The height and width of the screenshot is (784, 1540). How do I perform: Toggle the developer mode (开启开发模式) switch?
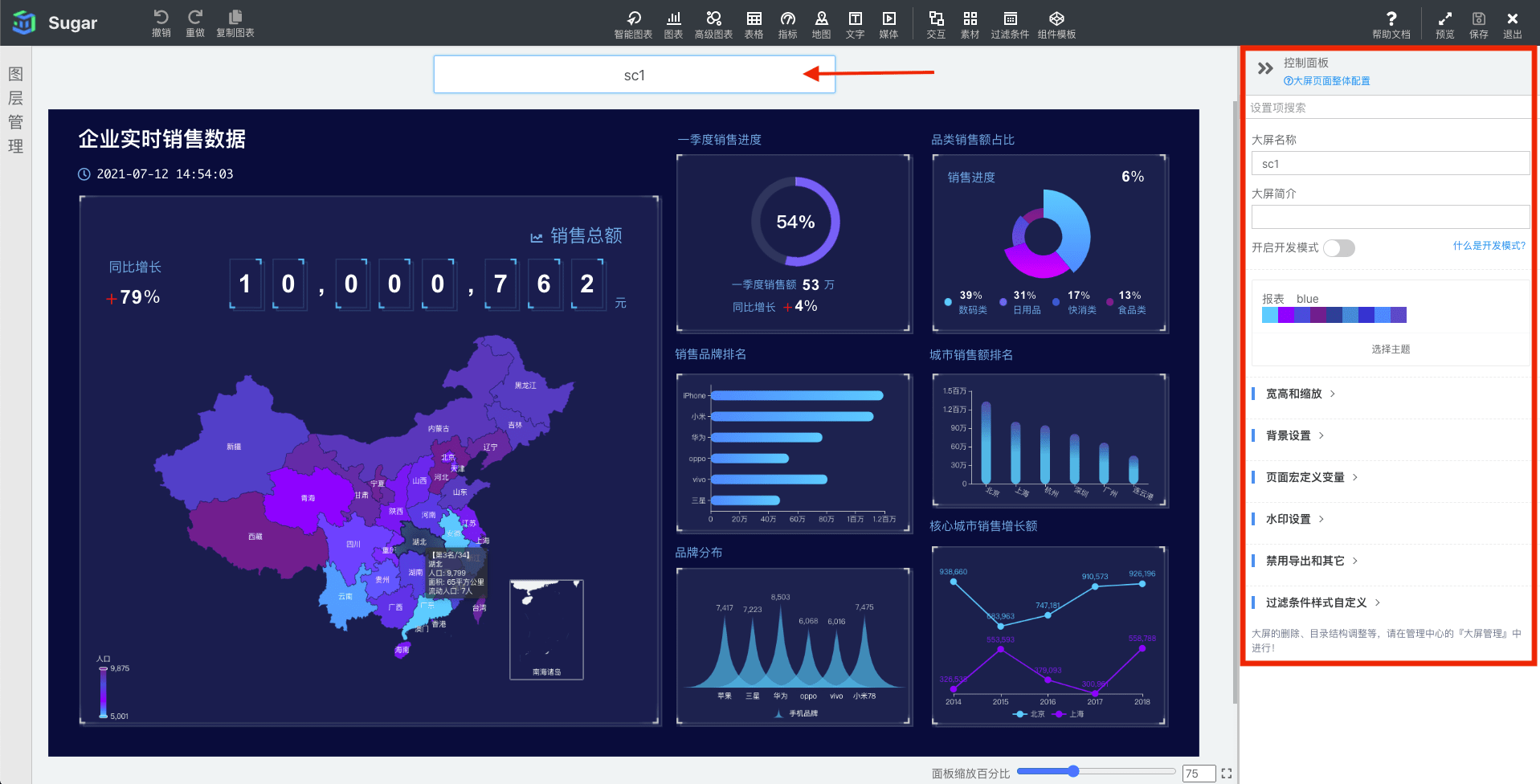click(1338, 248)
